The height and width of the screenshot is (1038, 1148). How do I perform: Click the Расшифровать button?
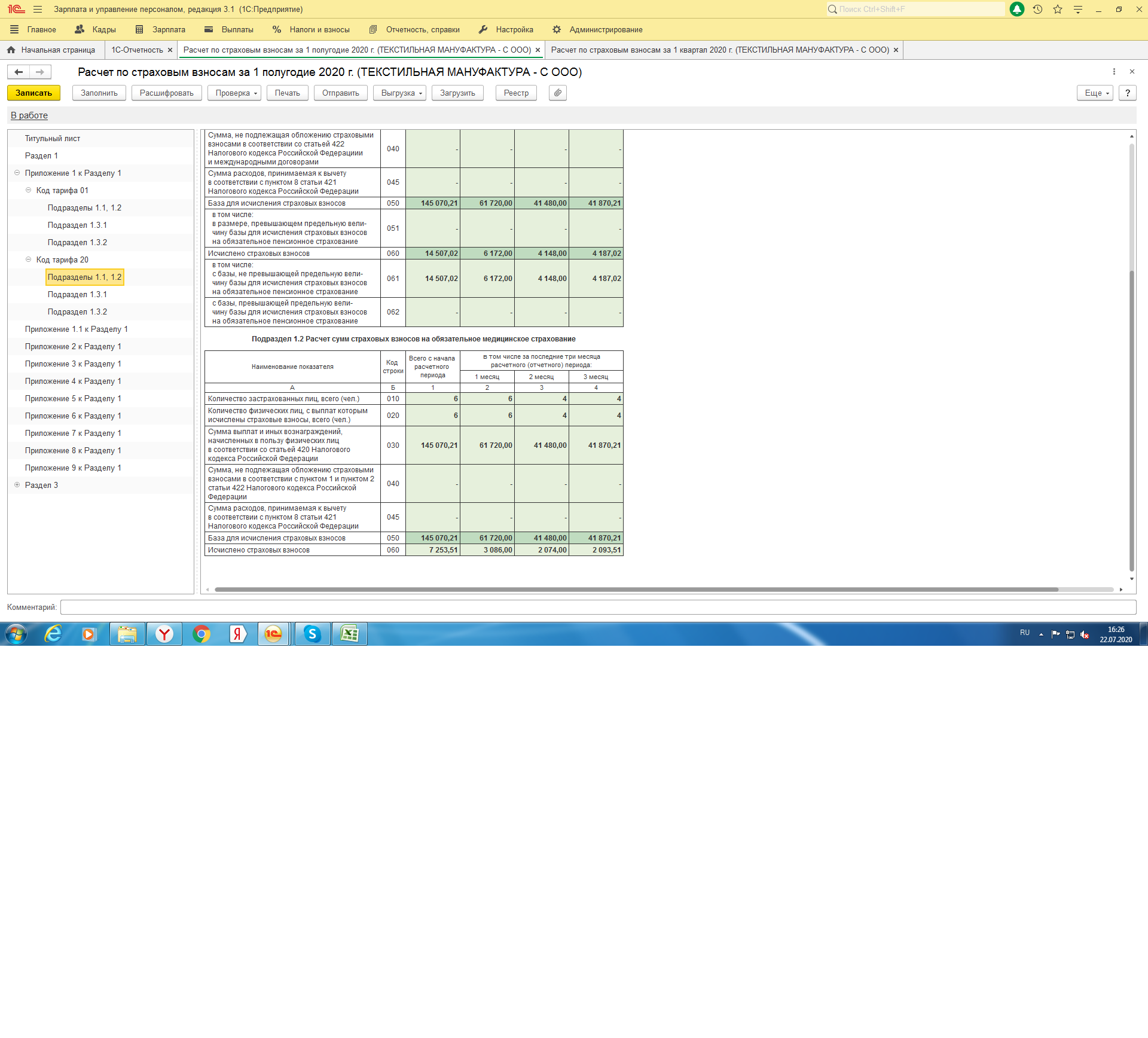click(x=167, y=93)
